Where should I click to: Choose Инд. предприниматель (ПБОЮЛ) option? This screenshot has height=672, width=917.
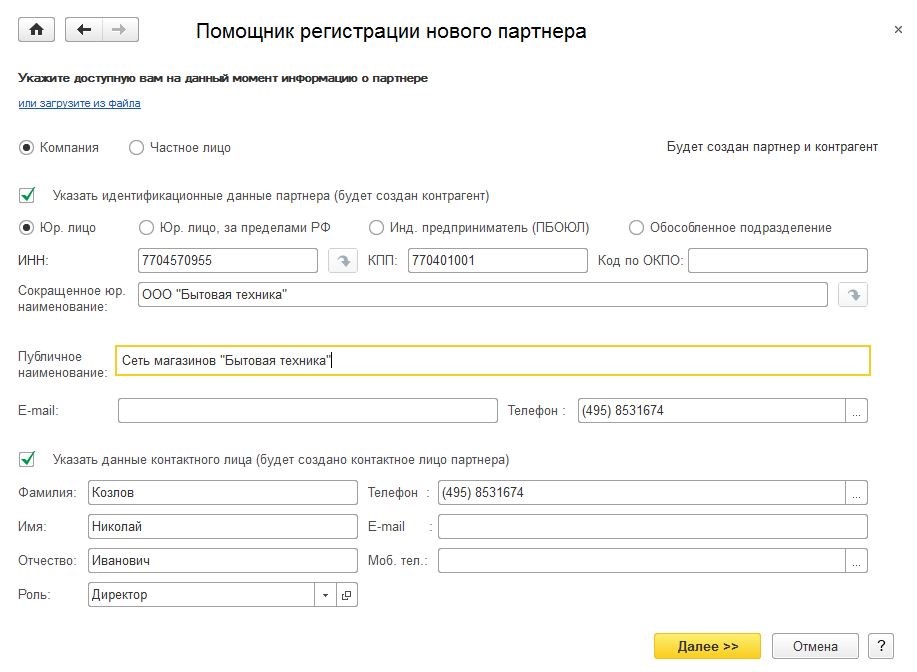(x=376, y=228)
